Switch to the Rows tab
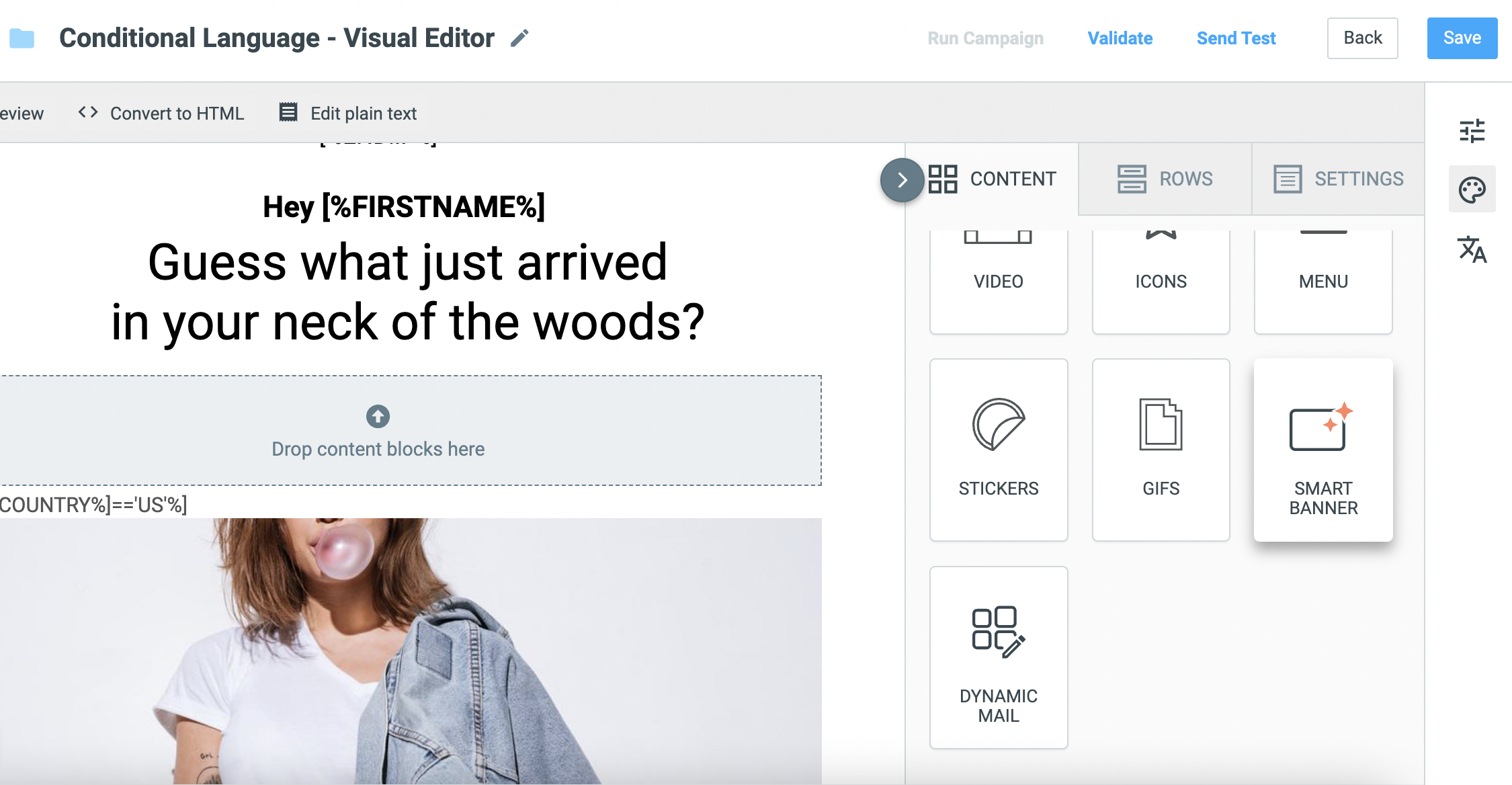 1165,179
